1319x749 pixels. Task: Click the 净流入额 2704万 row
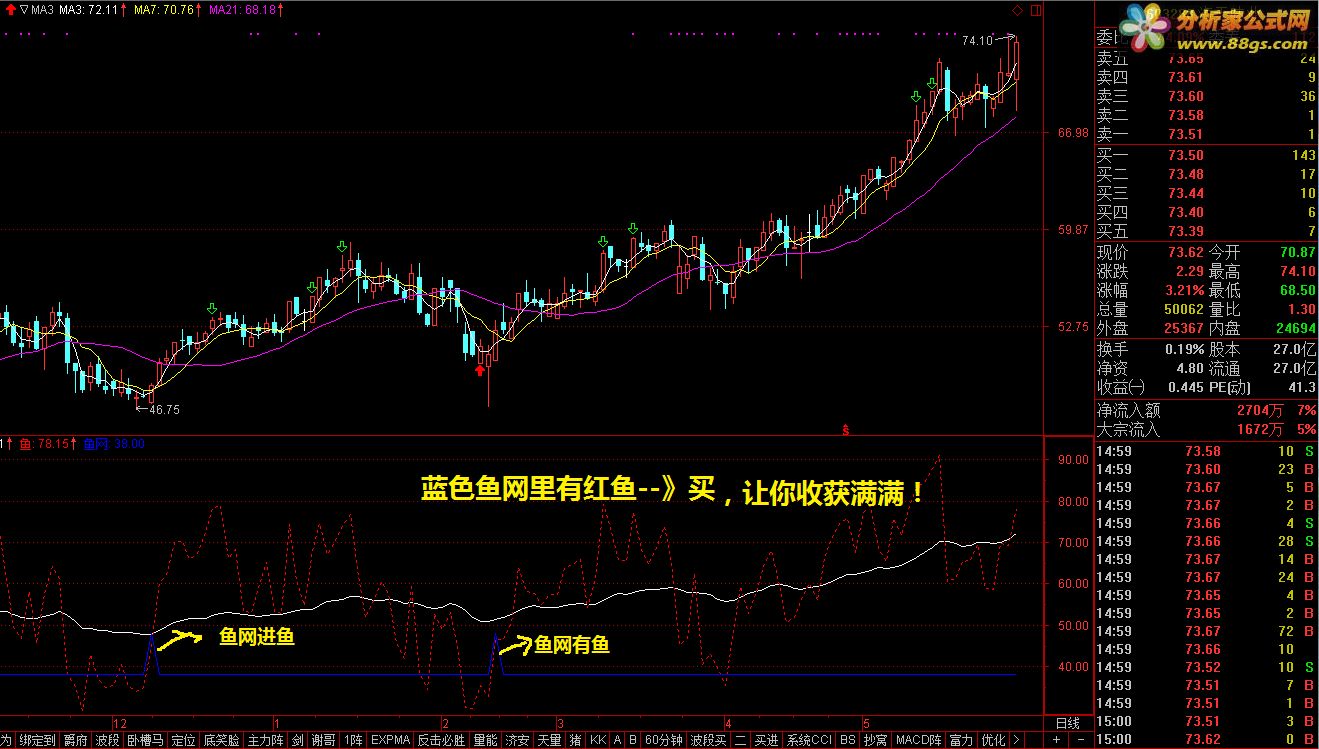click(x=1207, y=410)
